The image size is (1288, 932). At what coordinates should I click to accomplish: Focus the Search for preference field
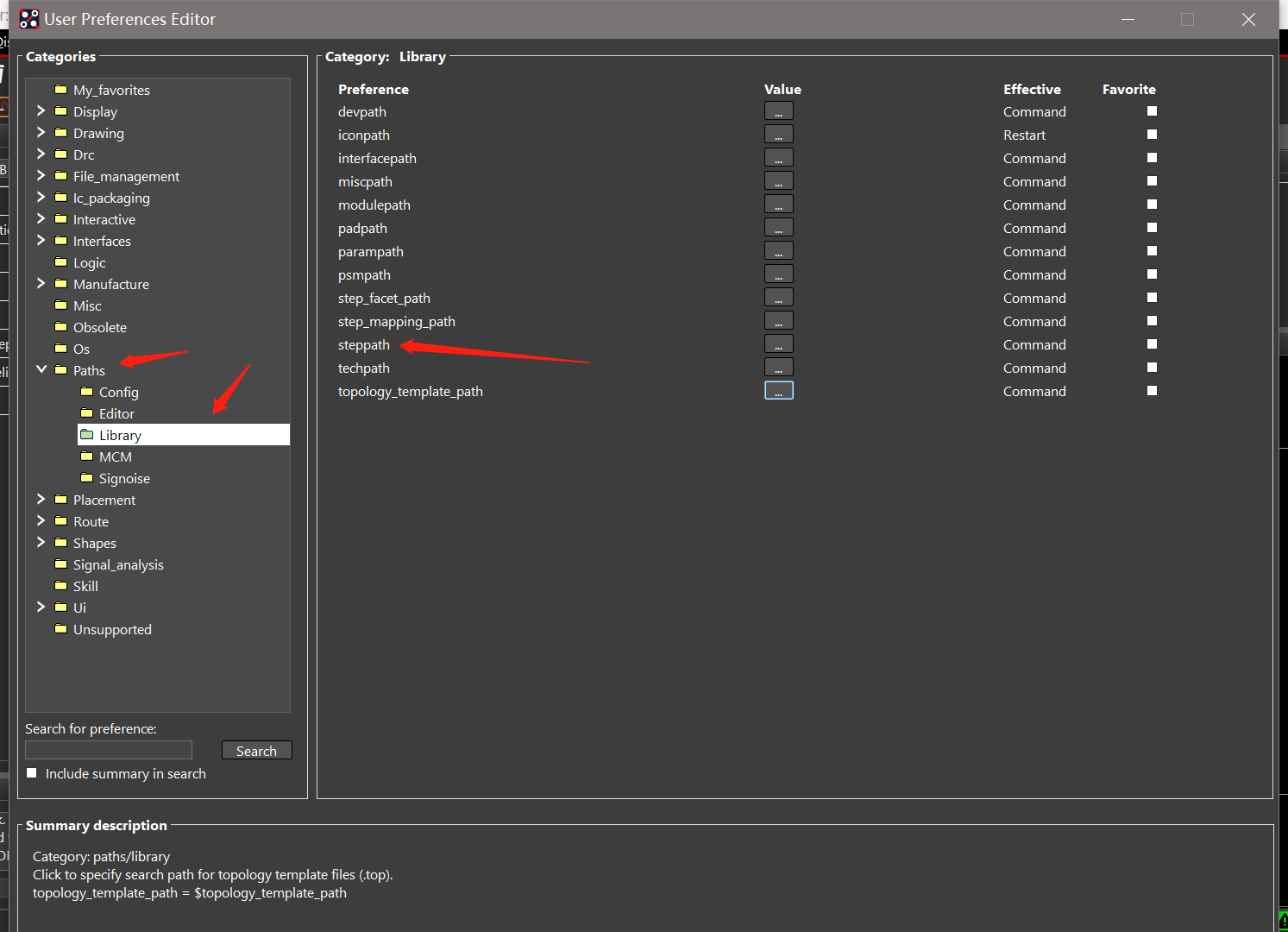click(x=109, y=750)
